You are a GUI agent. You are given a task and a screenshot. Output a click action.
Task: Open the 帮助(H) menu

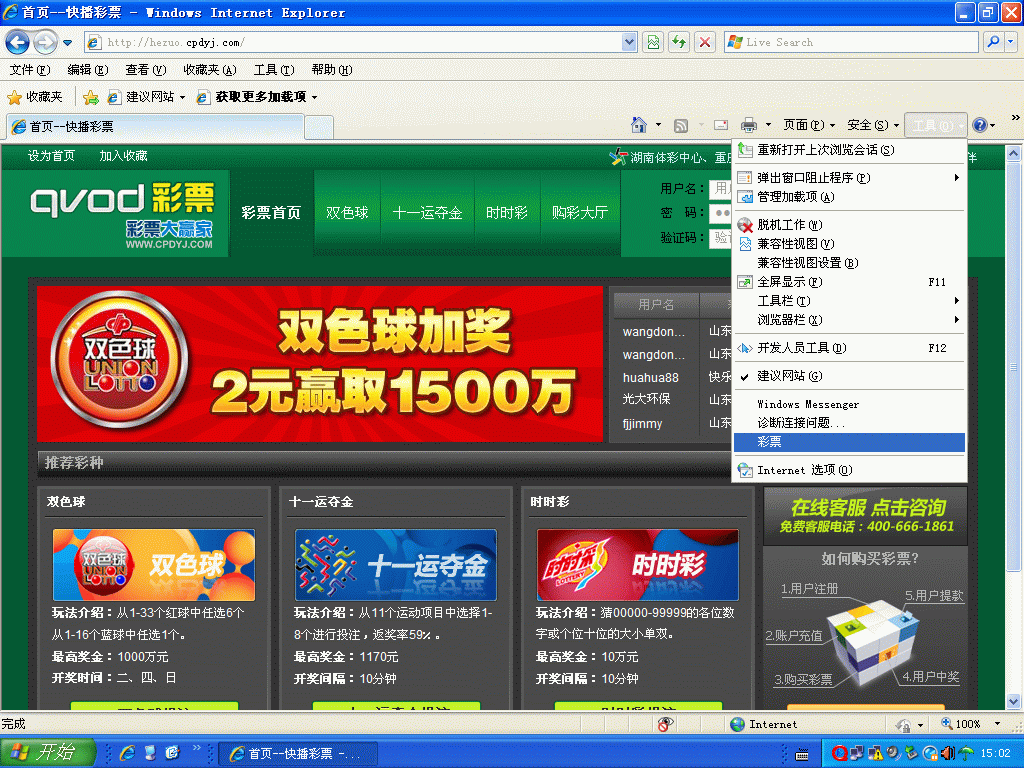pos(332,70)
